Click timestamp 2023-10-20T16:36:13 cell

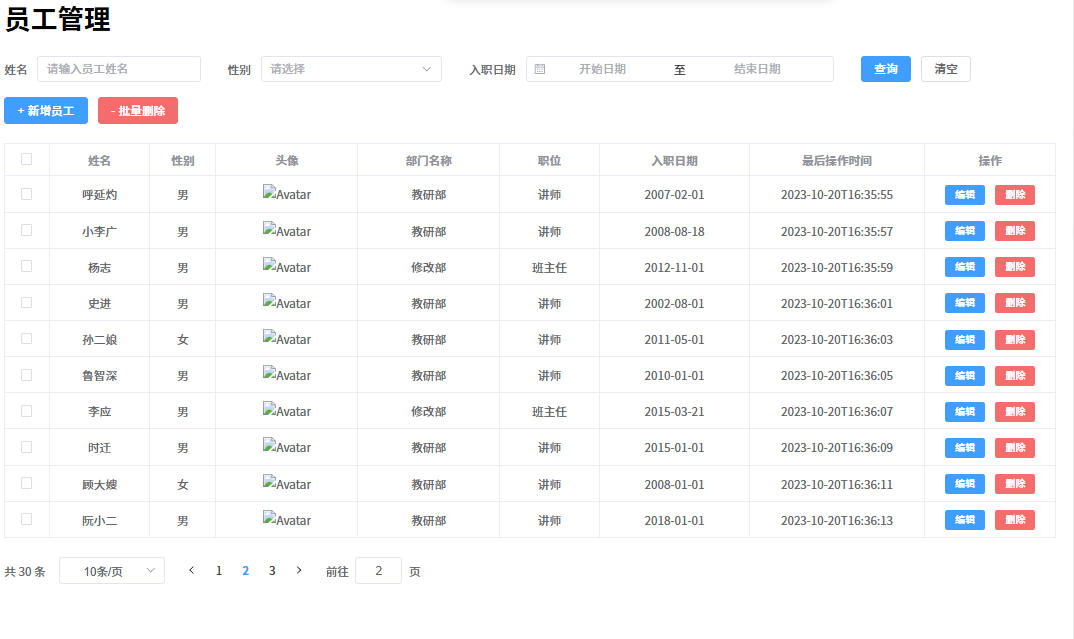point(836,521)
